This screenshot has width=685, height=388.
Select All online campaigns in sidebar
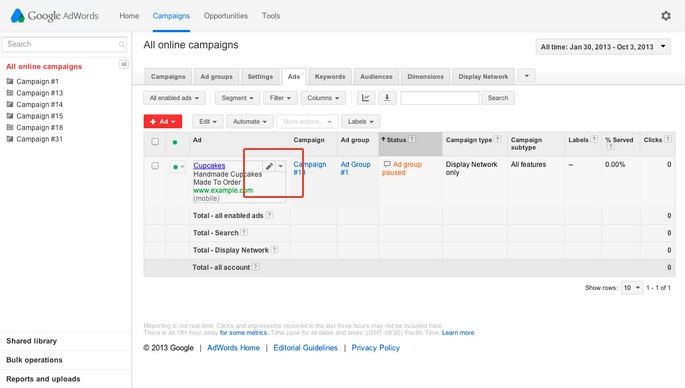coord(44,66)
